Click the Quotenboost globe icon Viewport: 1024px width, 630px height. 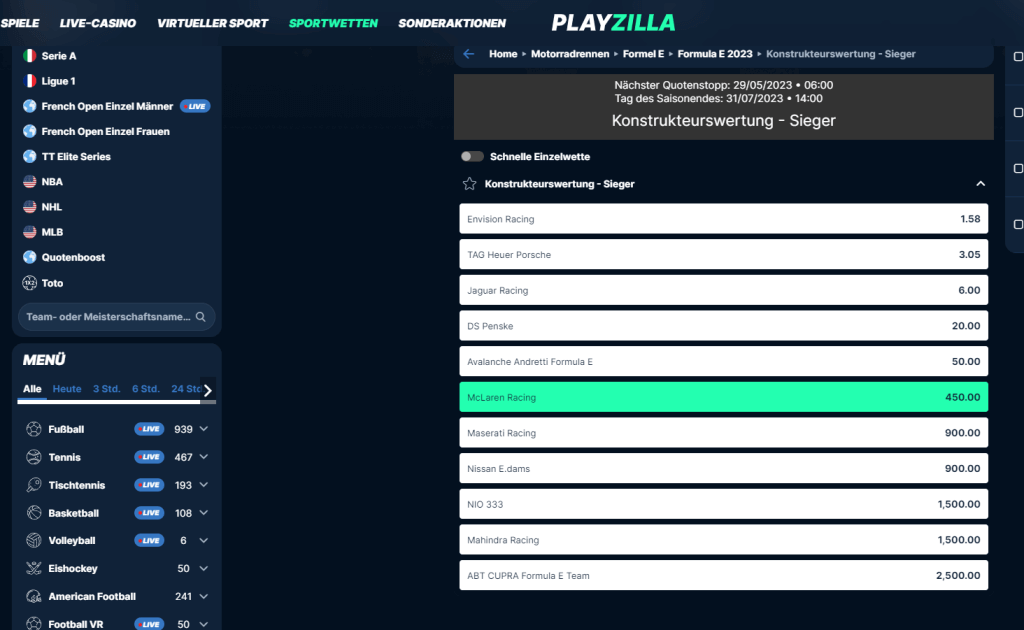coord(29,257)
